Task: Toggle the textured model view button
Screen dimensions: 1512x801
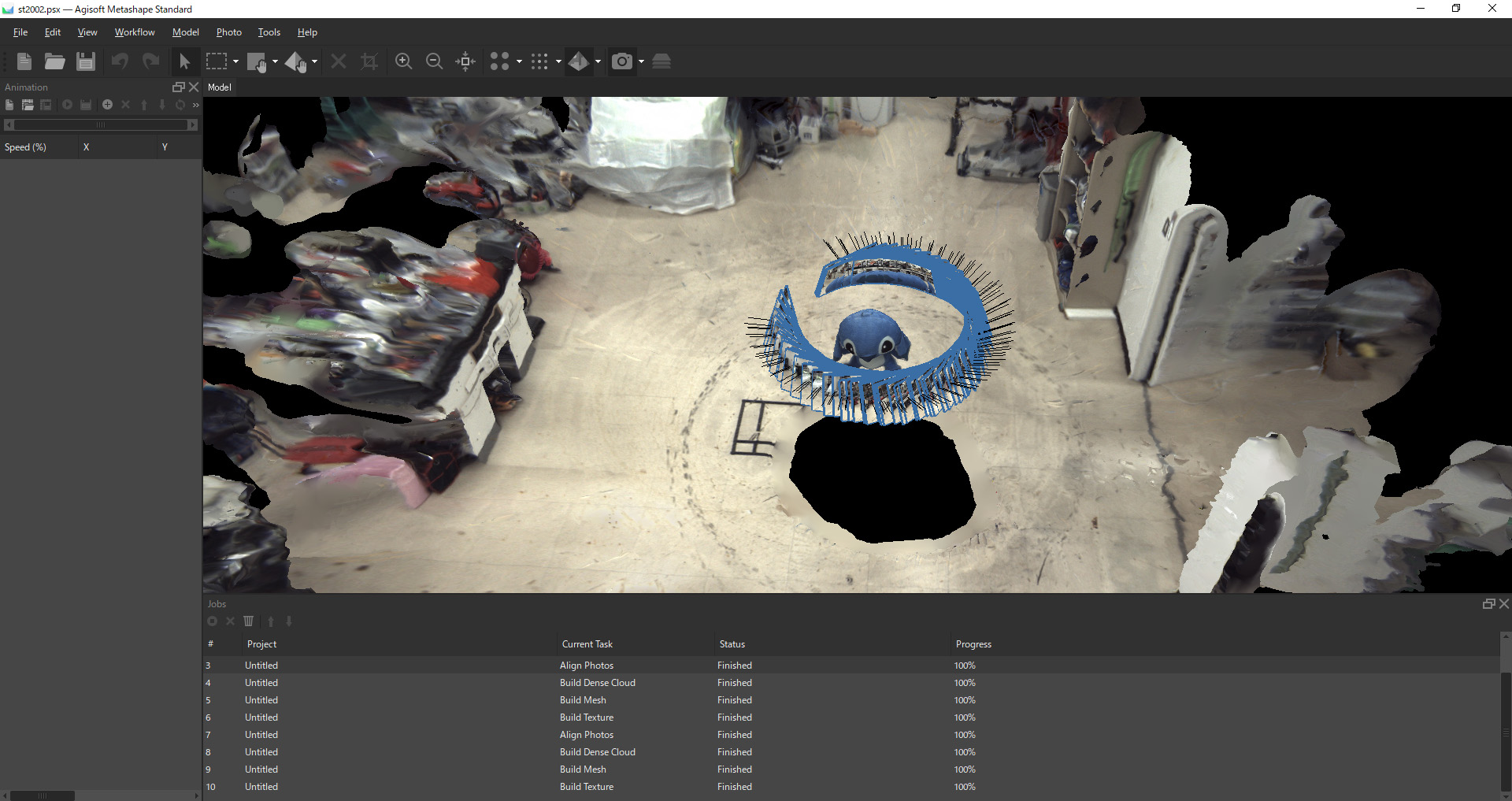Action: point(579,61)
